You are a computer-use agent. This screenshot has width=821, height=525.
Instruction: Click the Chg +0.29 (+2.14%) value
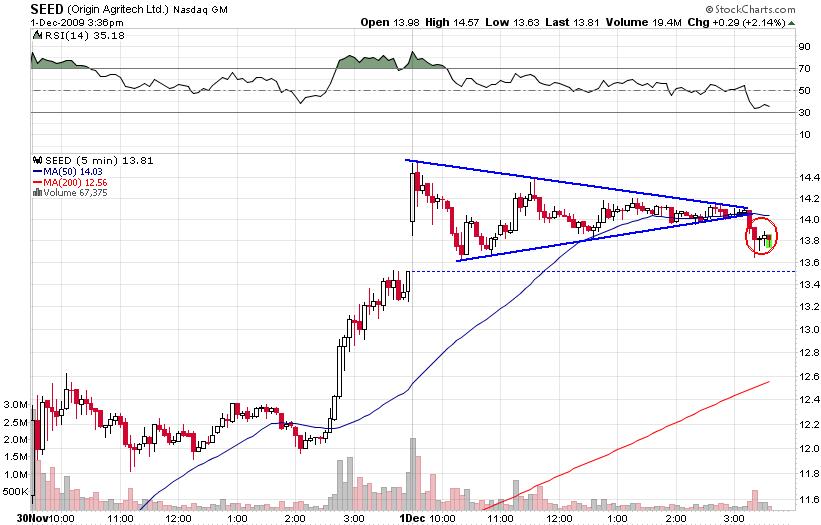(x=736, y=23)
